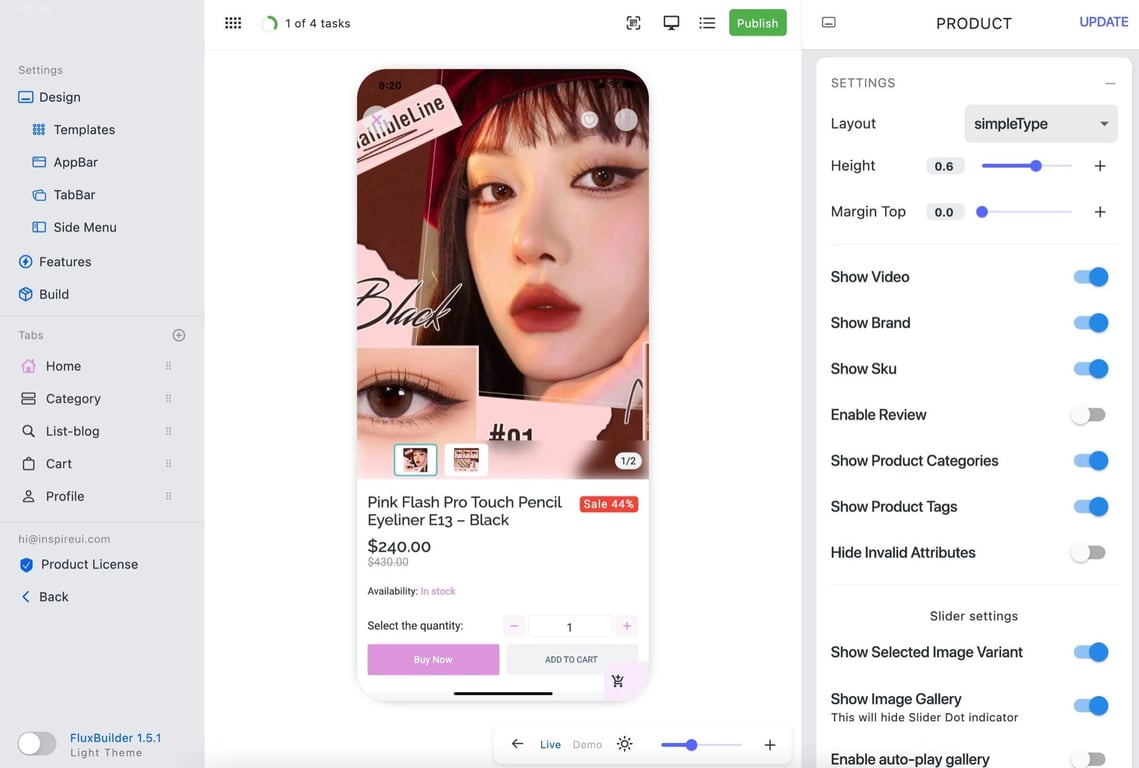
Task: Increase Height with plus button
Action: (1100, 166)
